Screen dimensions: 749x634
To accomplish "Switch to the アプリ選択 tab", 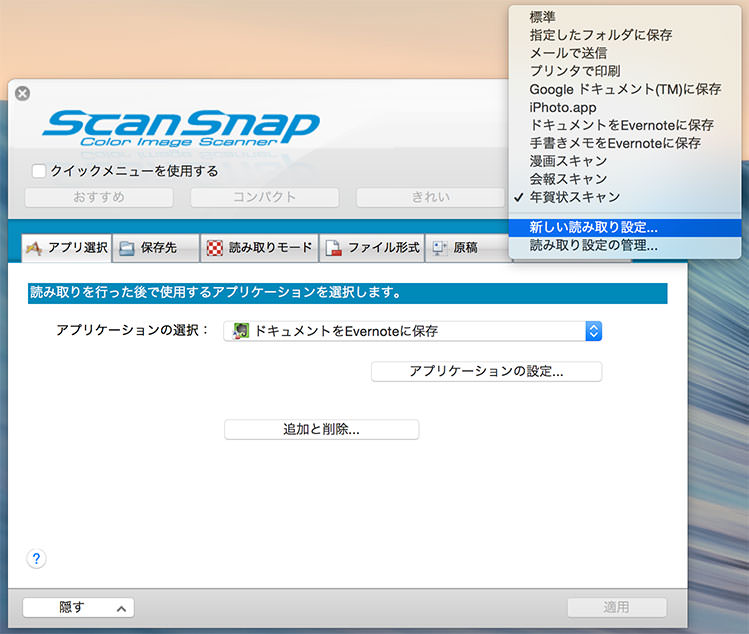I will point(67,247).
